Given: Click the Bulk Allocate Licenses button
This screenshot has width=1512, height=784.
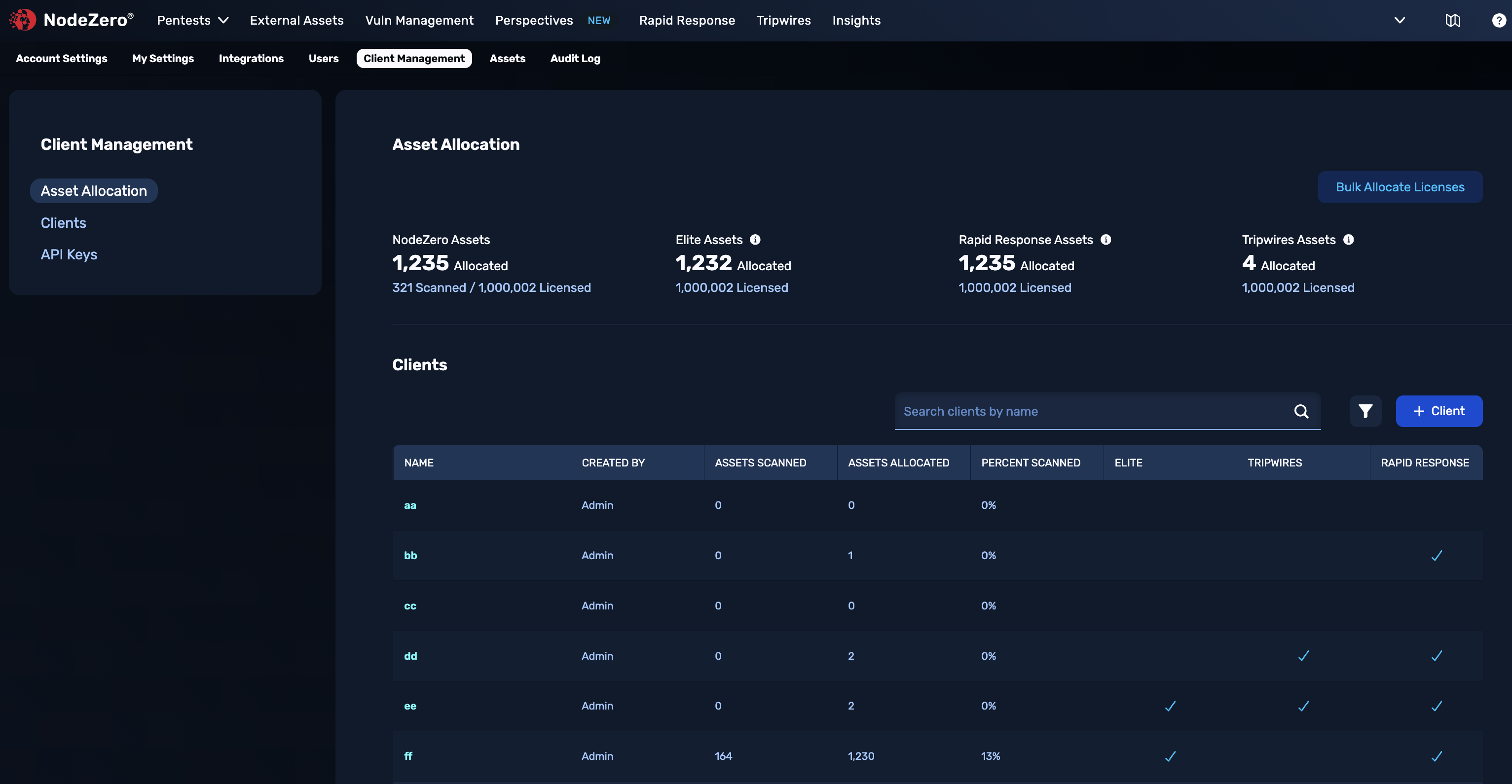Looking at the screenshot, I should (1401, 186).
